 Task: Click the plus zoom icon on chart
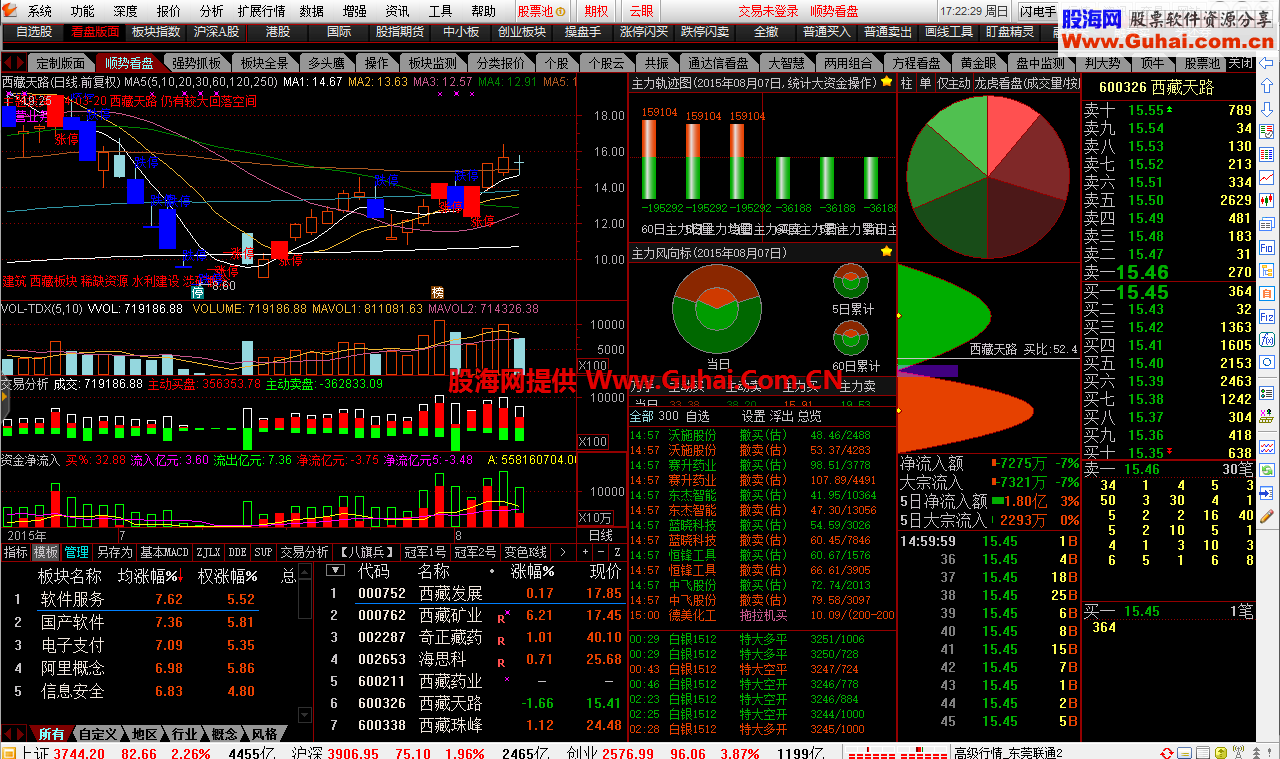(x=587, y=552)
